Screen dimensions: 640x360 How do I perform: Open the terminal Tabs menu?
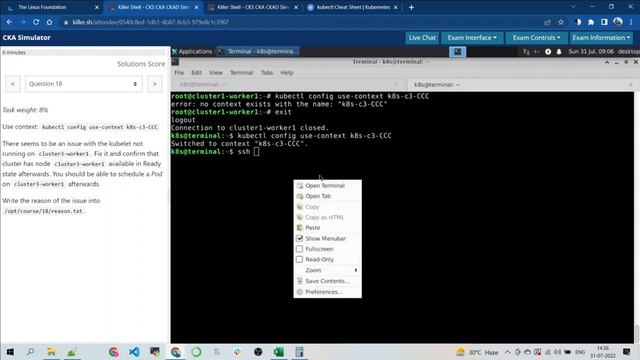pos(267,73)
